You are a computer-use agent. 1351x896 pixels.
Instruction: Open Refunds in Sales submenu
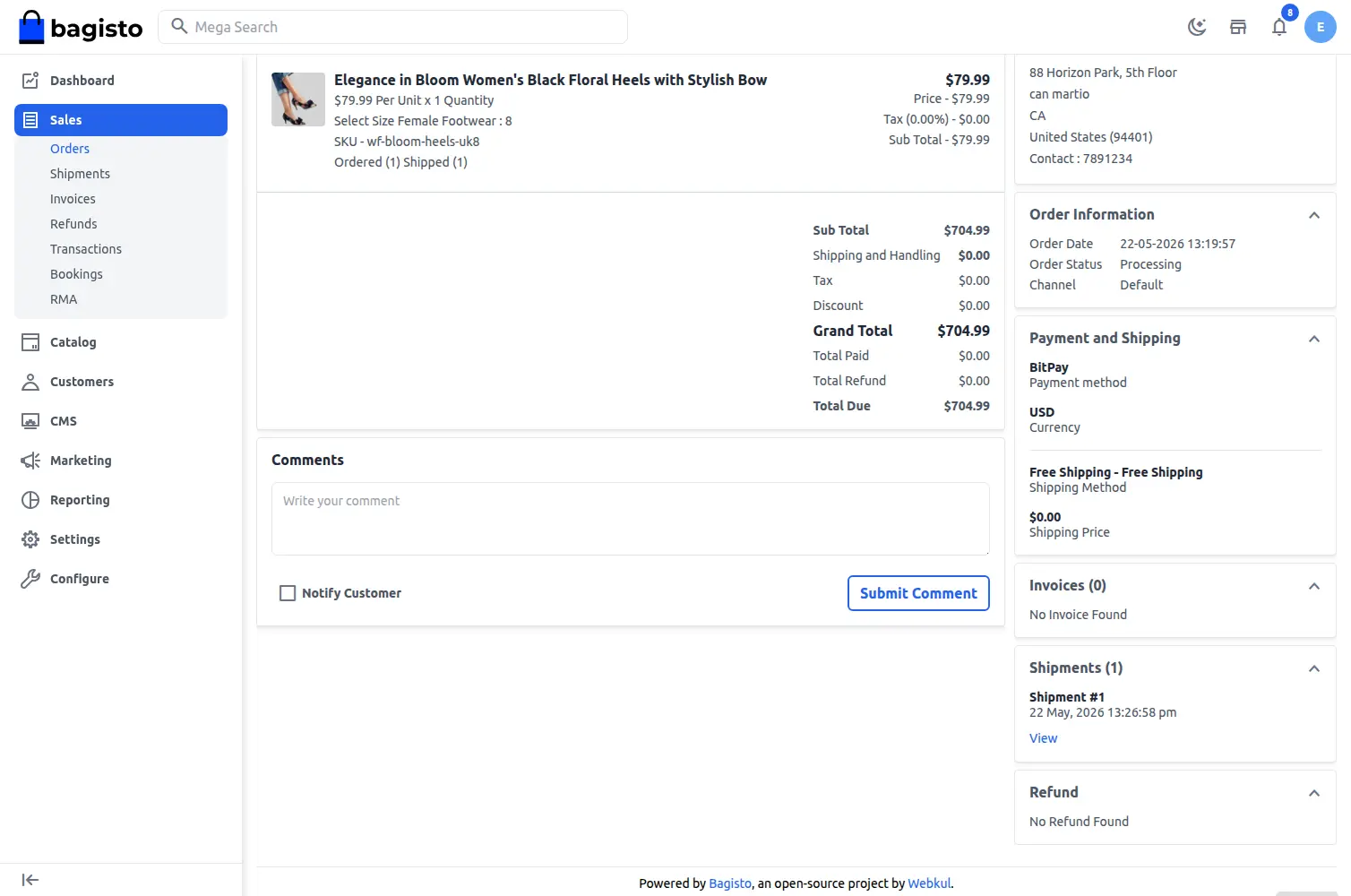pyautogui.click(x=73, y=224)
